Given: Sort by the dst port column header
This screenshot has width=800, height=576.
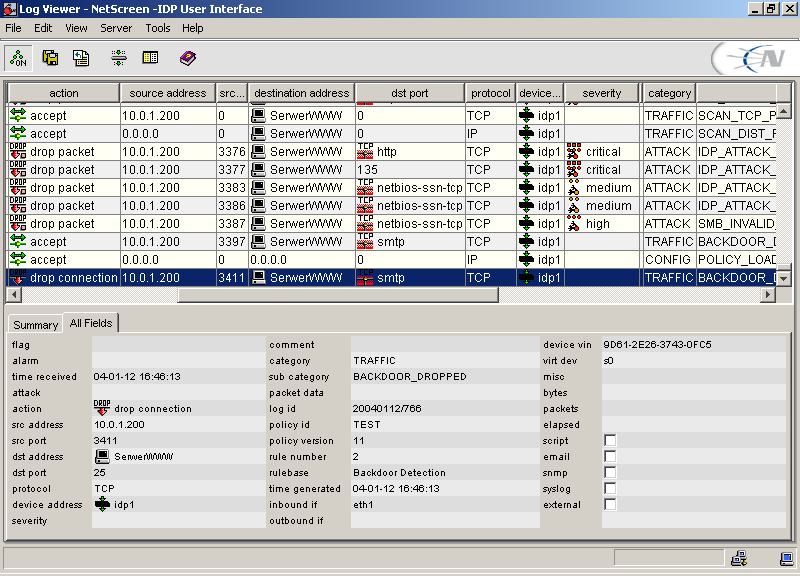Looking at the screenshot, I should 410,93.
